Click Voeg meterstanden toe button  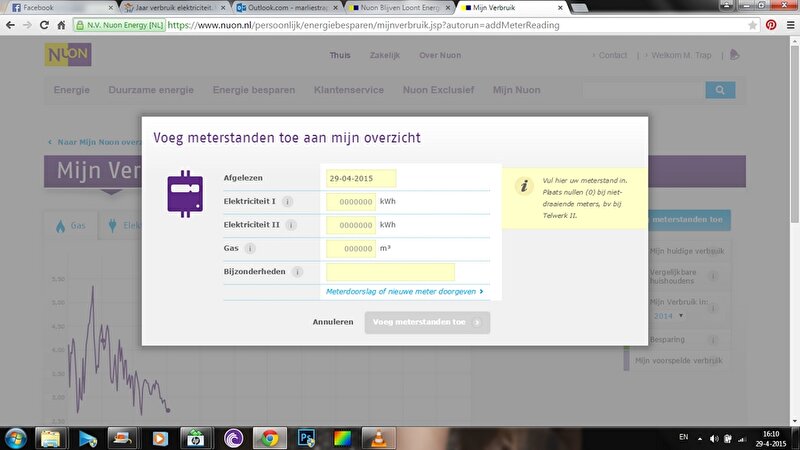pos(427,322)
